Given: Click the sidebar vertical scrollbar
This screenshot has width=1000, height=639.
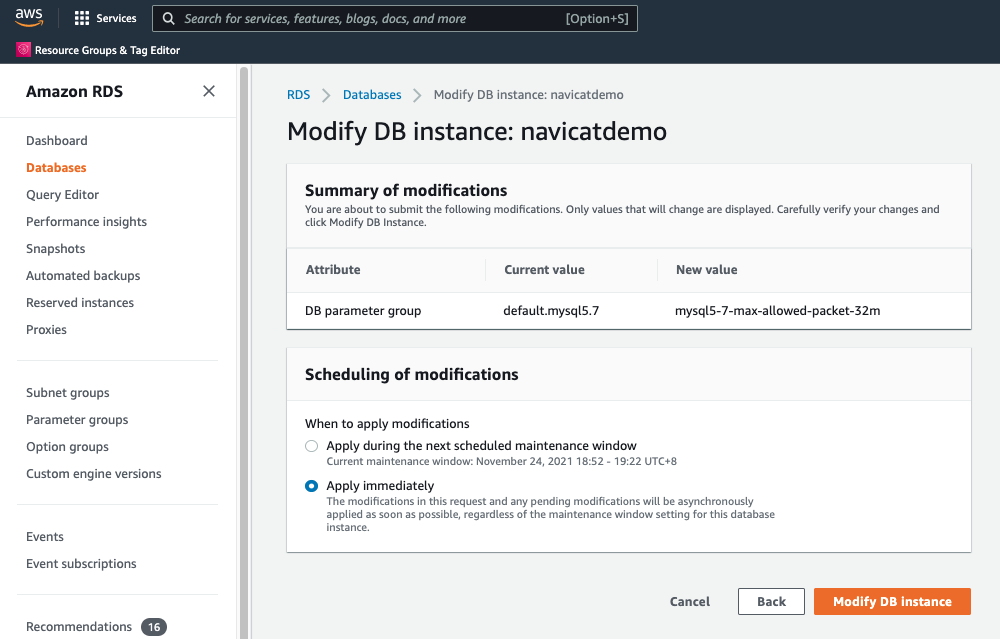Looking at the screenshot, I should (244, 352).
